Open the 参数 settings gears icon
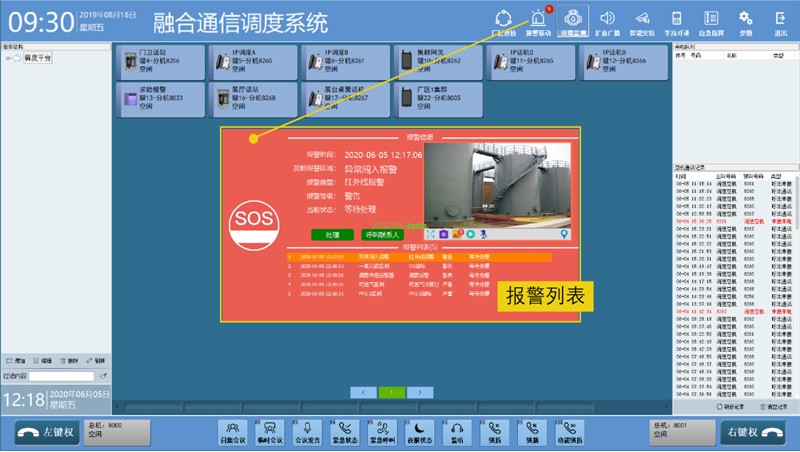800x452 pixels. click(x=745, y=20)
